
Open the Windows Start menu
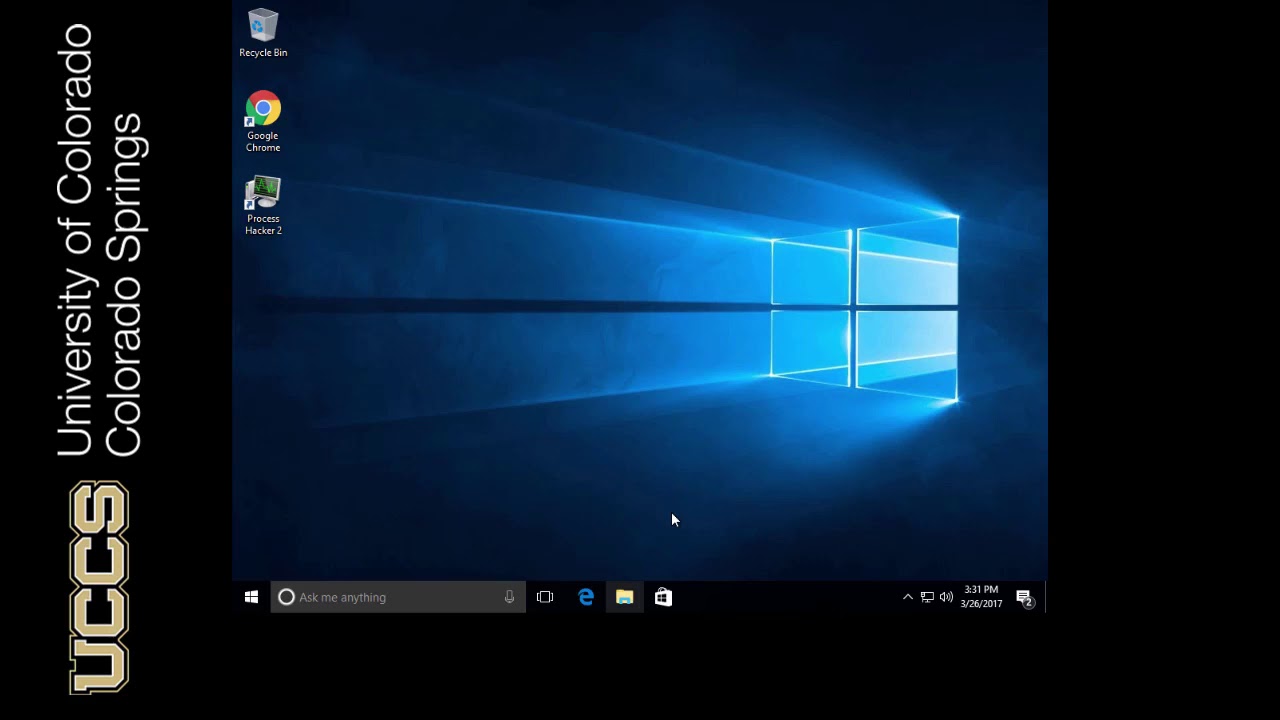click(x=251, y=597)
